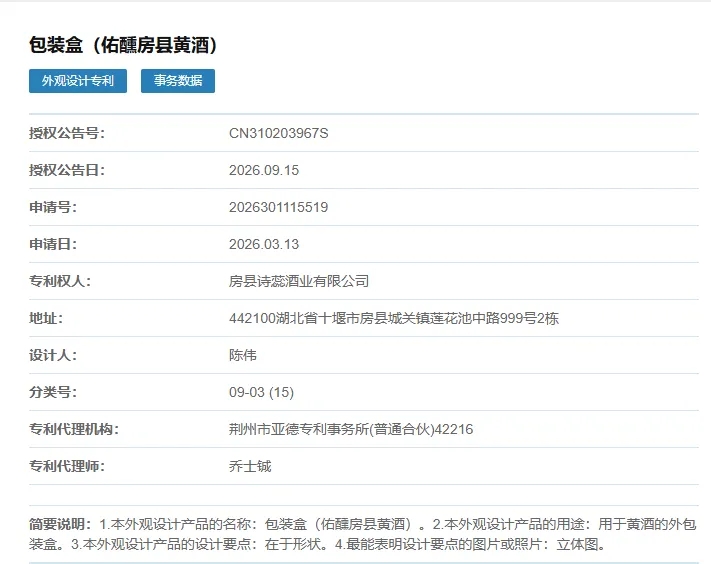Click the 专利代理机构 field label
711x564 pixels.
(74, 429)
